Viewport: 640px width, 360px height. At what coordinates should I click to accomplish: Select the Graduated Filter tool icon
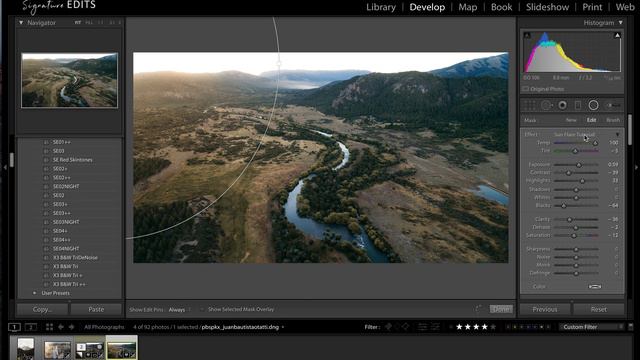coord(578,105)
